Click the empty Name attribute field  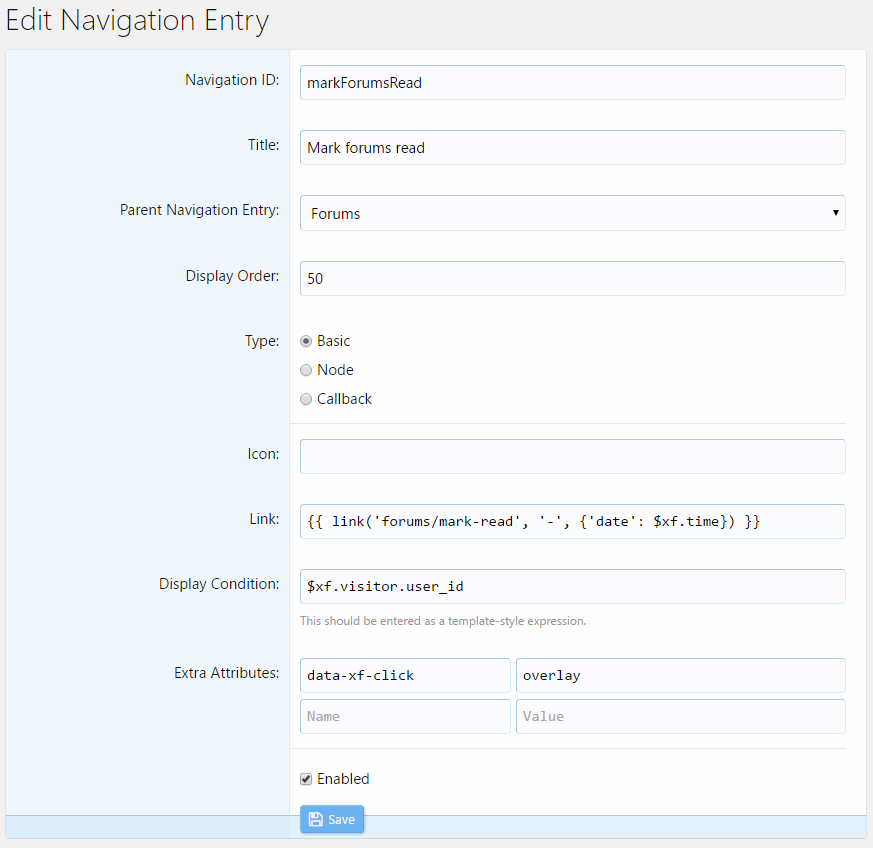pyautogui.click(x=405, y=717)
